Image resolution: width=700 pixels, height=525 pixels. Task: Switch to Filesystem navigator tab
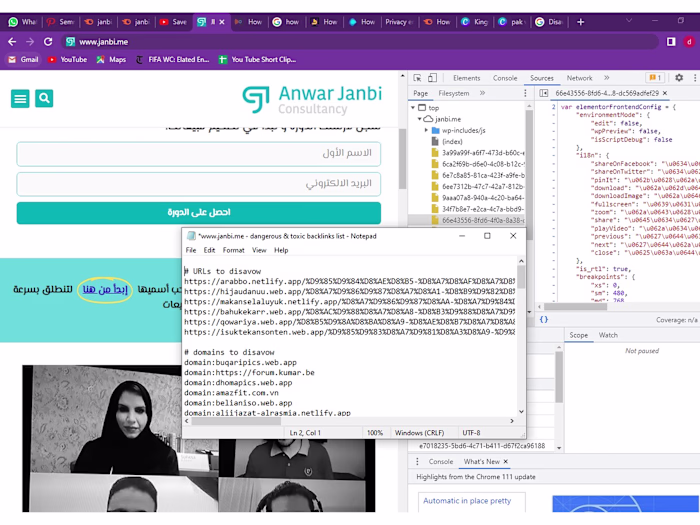point(454,93)
